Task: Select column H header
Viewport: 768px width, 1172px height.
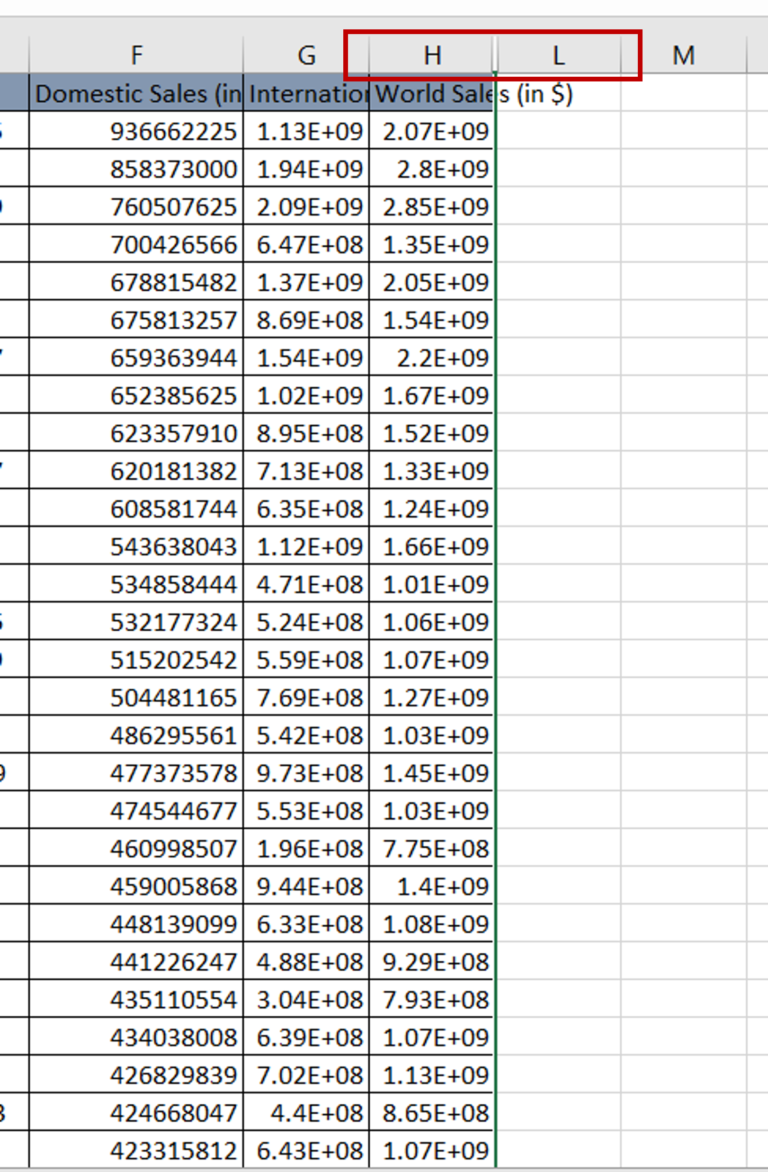Action: coord(432,55)
